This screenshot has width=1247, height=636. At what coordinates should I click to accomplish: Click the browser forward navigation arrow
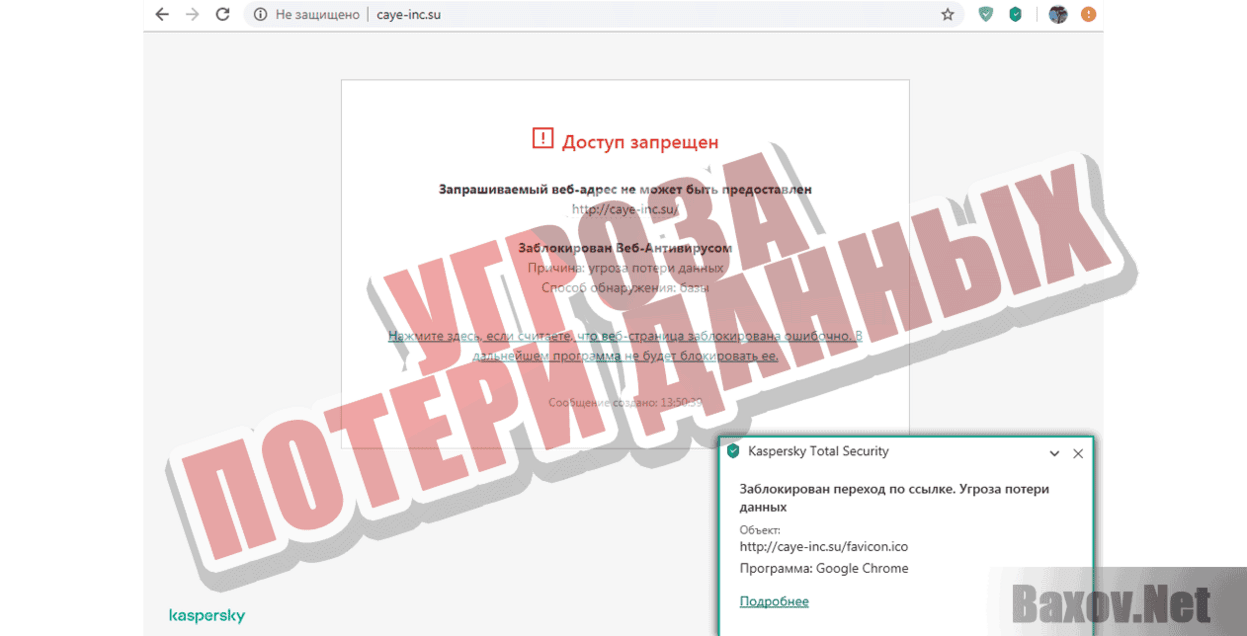tap(192, 14)
